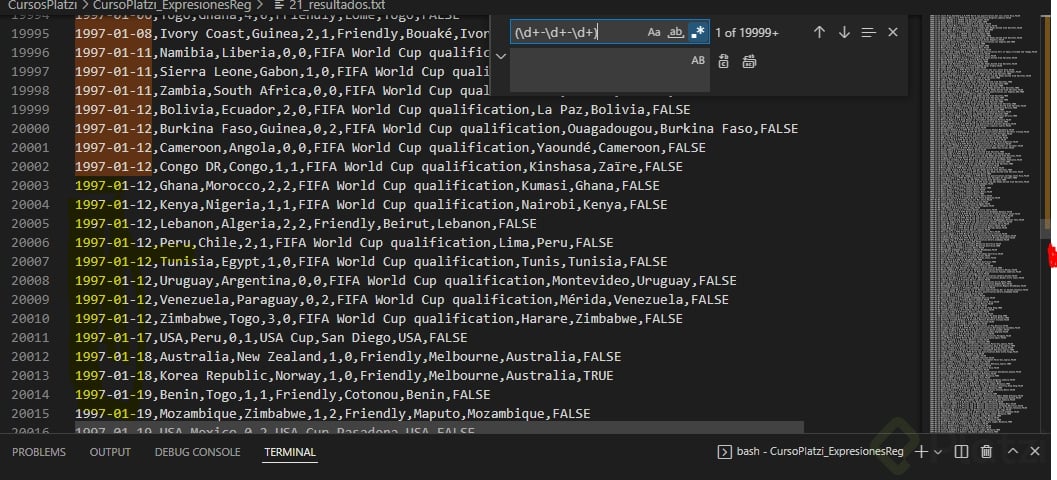Click the USA,Peru,0,1 USA Cup line
The width and height of the screenshot is (1057, 480).
[x=271, y=337]
